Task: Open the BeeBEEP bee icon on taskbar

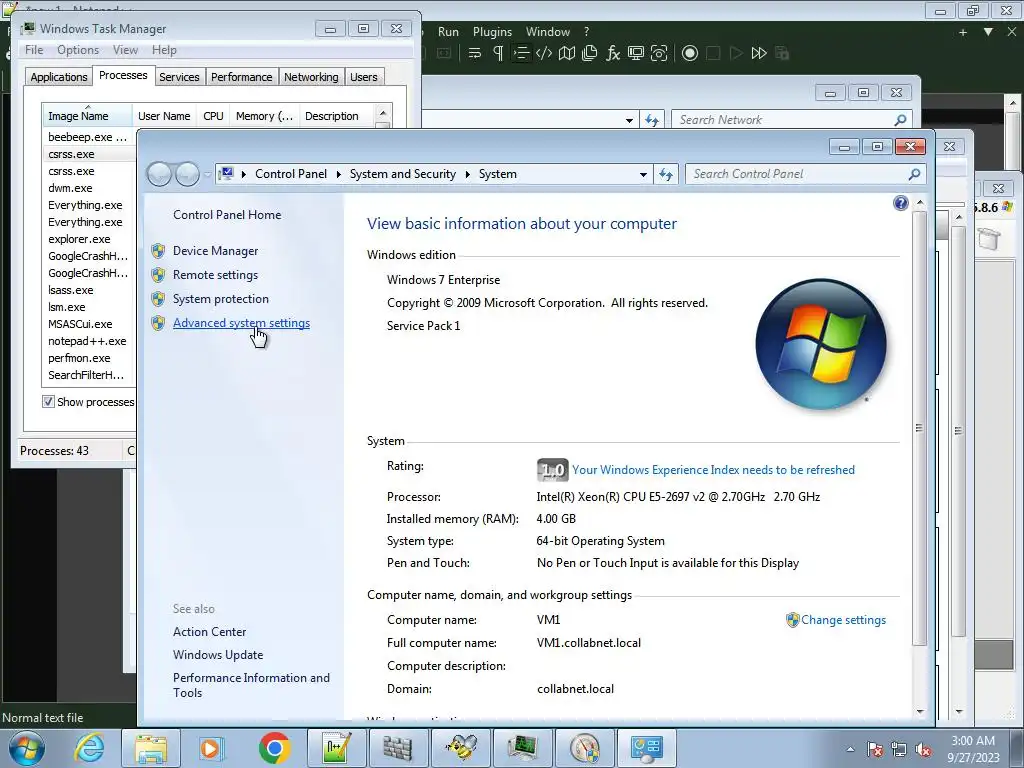Action: (460, 748)
